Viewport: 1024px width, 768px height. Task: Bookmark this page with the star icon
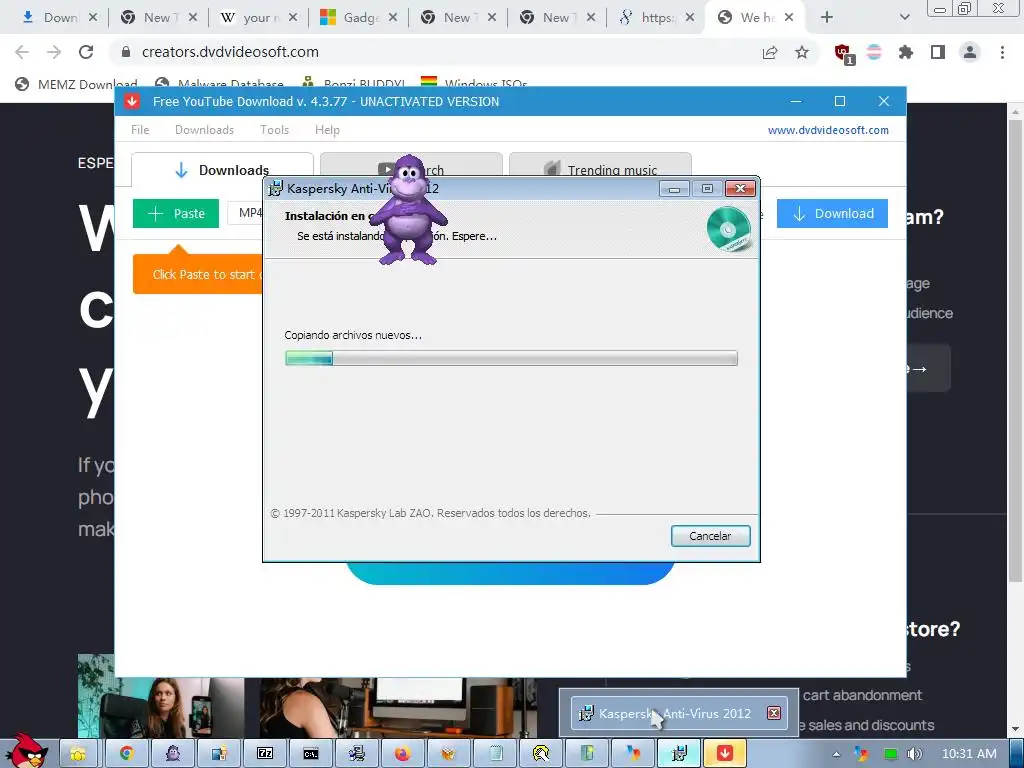802,52
